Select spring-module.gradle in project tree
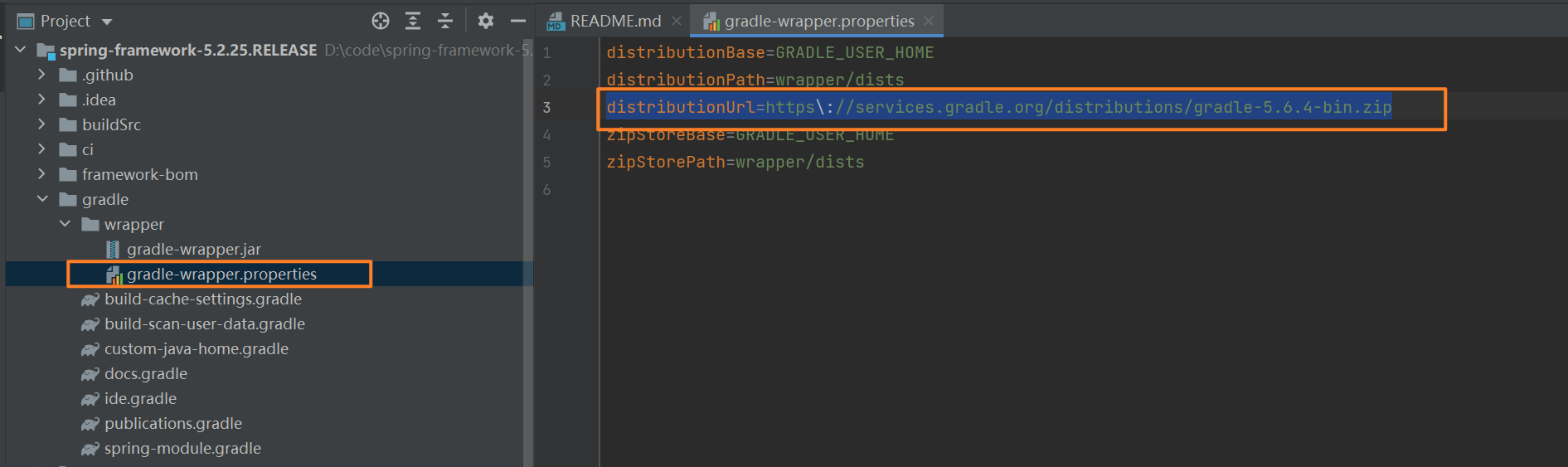The width and height of the screenshot is (1568, 467). click(x=182, y=448)
